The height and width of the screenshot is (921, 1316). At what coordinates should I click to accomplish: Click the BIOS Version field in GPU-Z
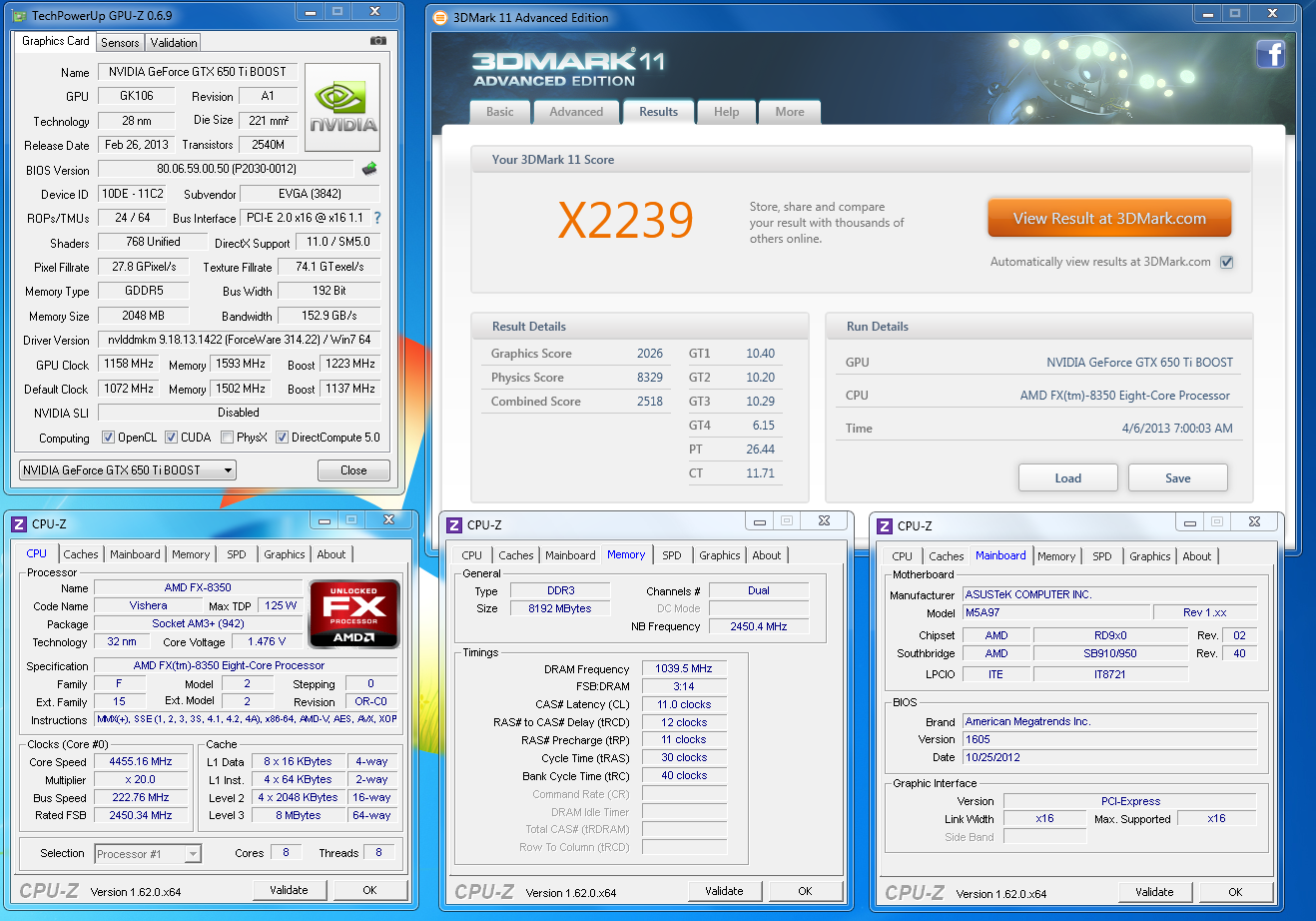(x=226, y=169)
